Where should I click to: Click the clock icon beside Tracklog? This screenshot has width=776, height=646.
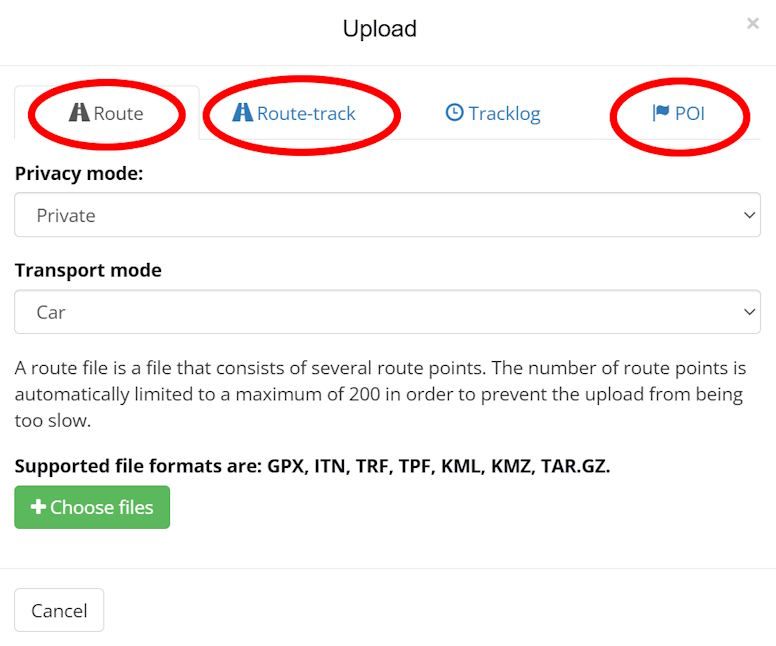tap(454, 113)
